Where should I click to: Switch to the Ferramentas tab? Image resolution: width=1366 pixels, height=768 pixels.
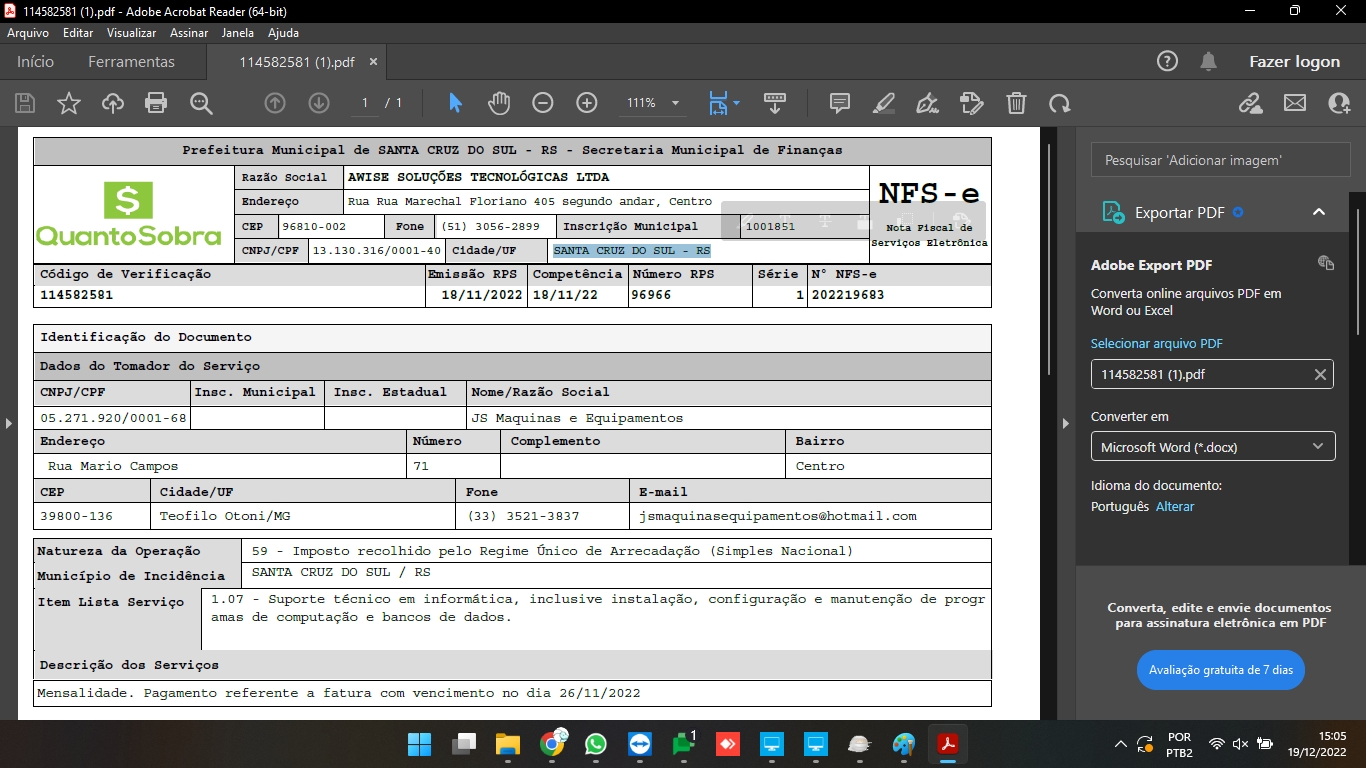131,62
